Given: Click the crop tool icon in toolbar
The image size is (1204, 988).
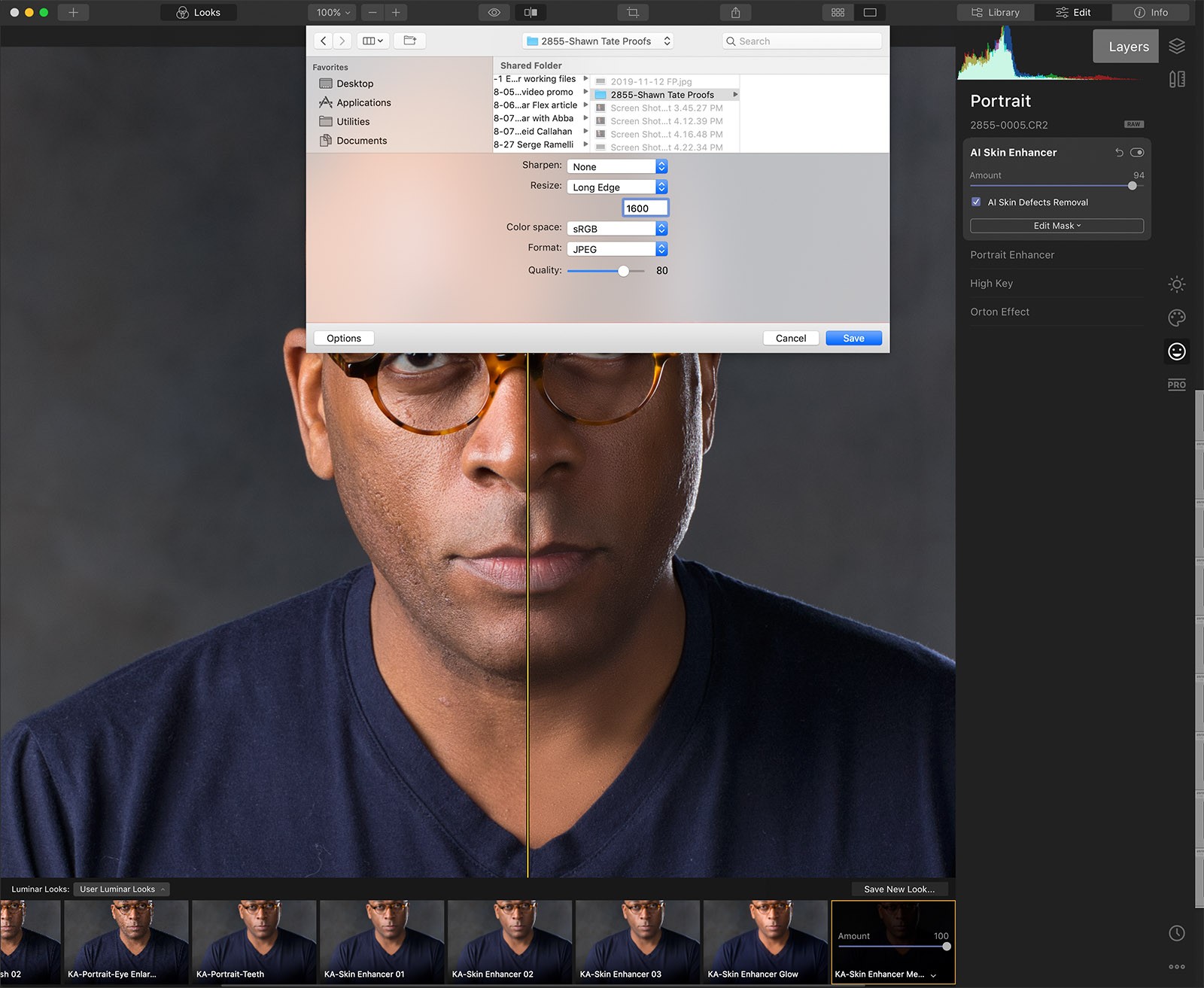Looking at the screenshot, I should pos(632,13).
